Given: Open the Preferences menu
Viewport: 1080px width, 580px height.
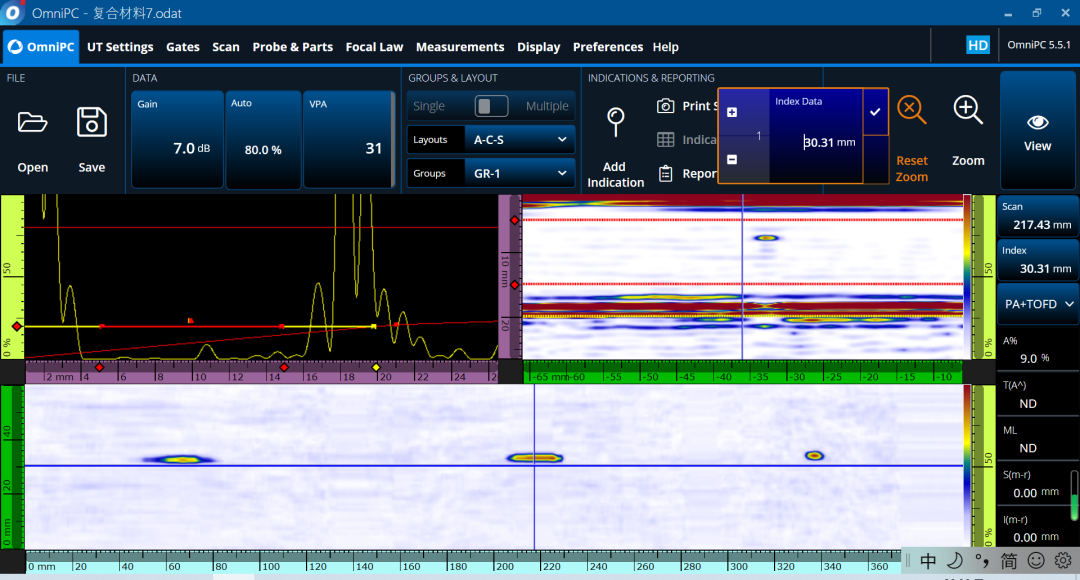Looking at the screenshot, I should (608, 47).
